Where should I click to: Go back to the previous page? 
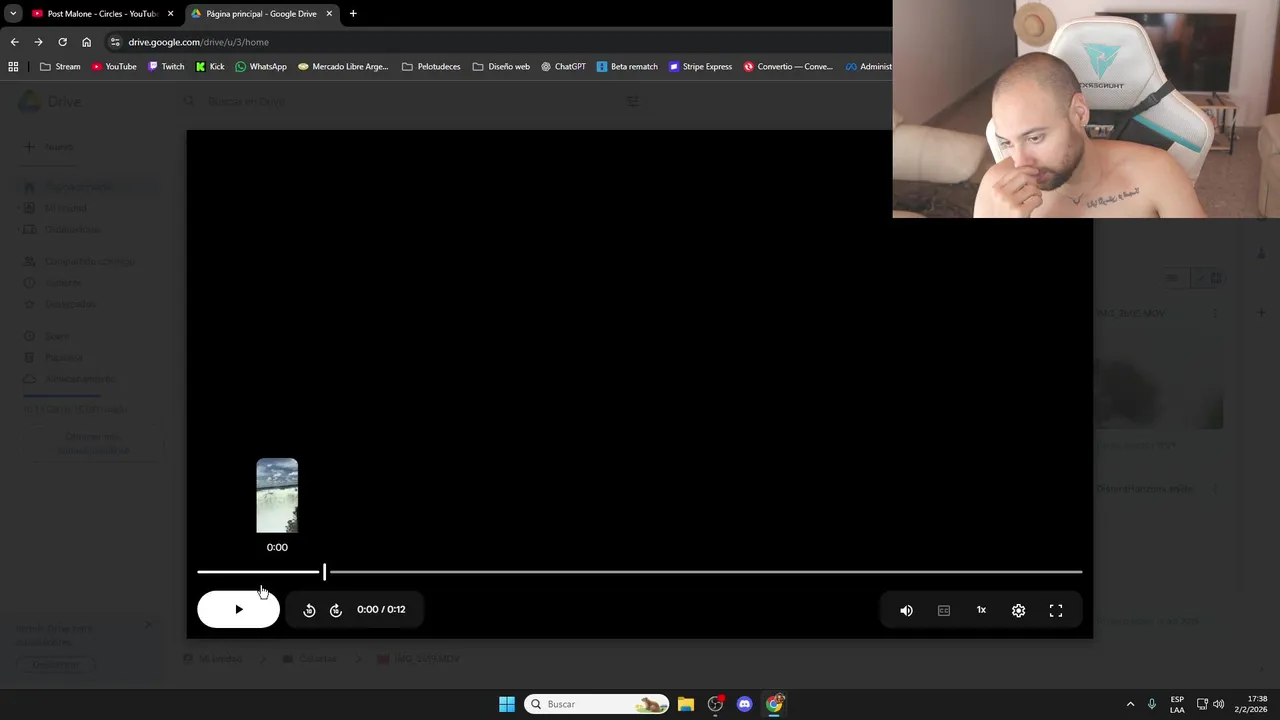coord(14,42)
